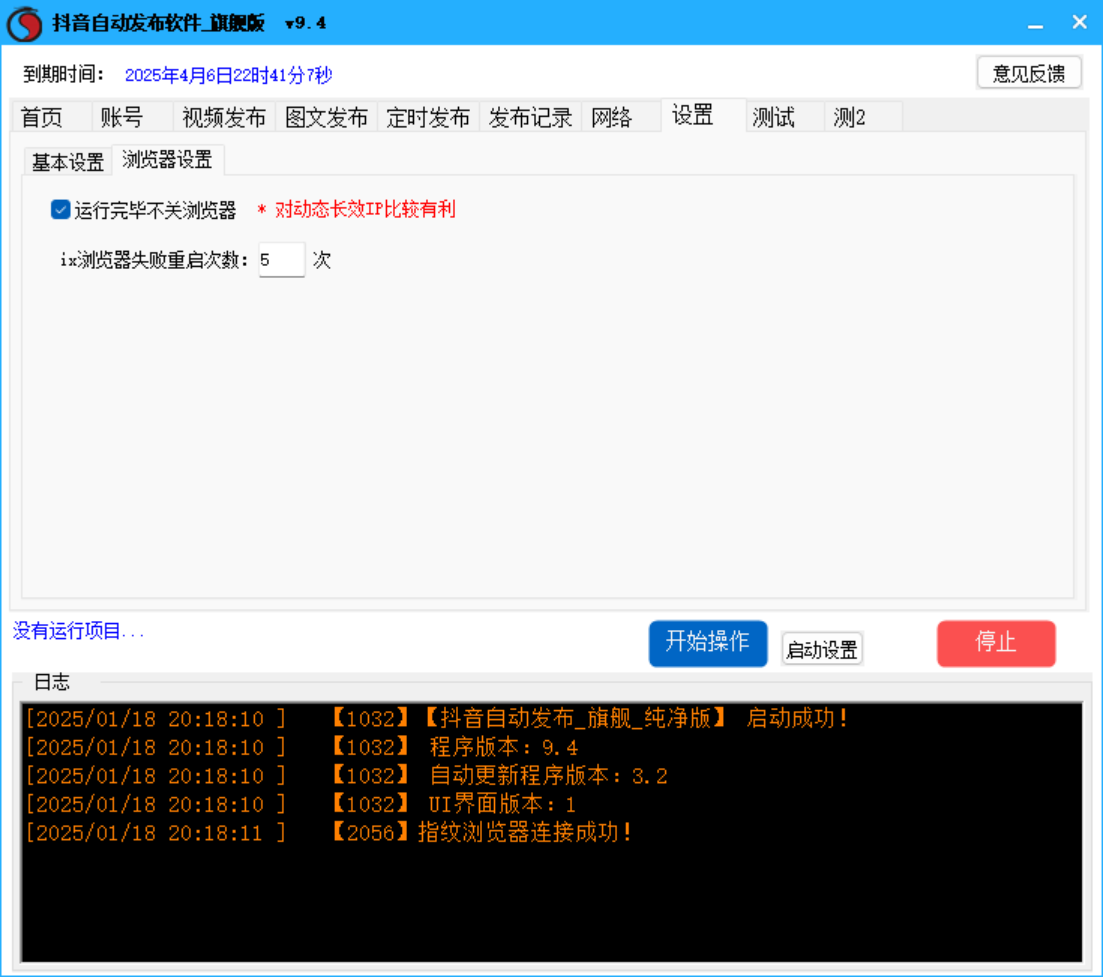
Task: Click the 到期时间 date text
Action: (228, 75)
